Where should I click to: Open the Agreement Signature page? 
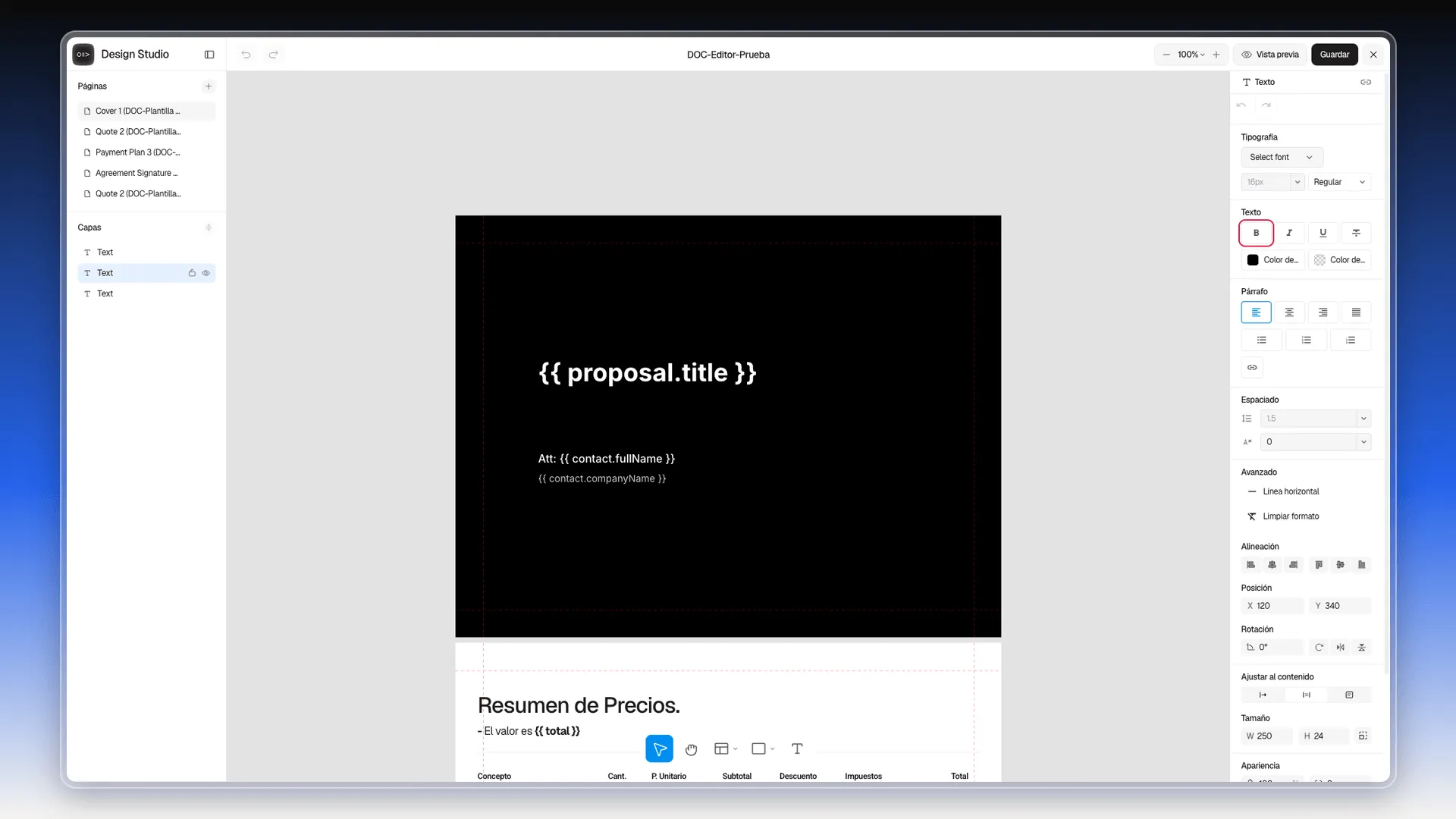pyautogui.click(x=146, y=173)
